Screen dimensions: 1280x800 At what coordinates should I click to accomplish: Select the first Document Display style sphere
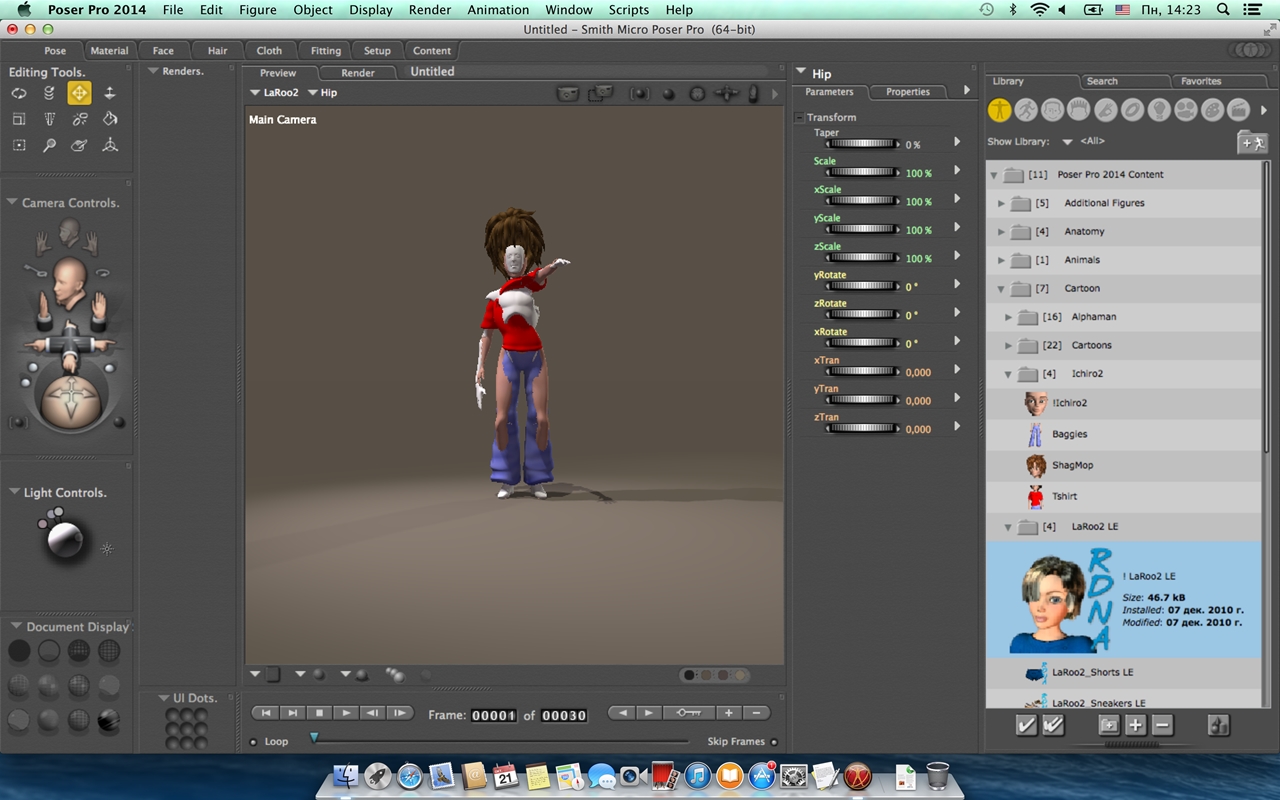tap(19, 652)
